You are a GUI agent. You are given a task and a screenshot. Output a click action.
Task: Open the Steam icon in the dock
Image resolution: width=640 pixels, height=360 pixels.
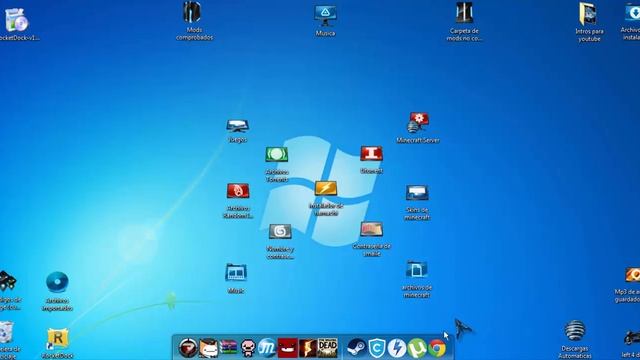(356, 347)
